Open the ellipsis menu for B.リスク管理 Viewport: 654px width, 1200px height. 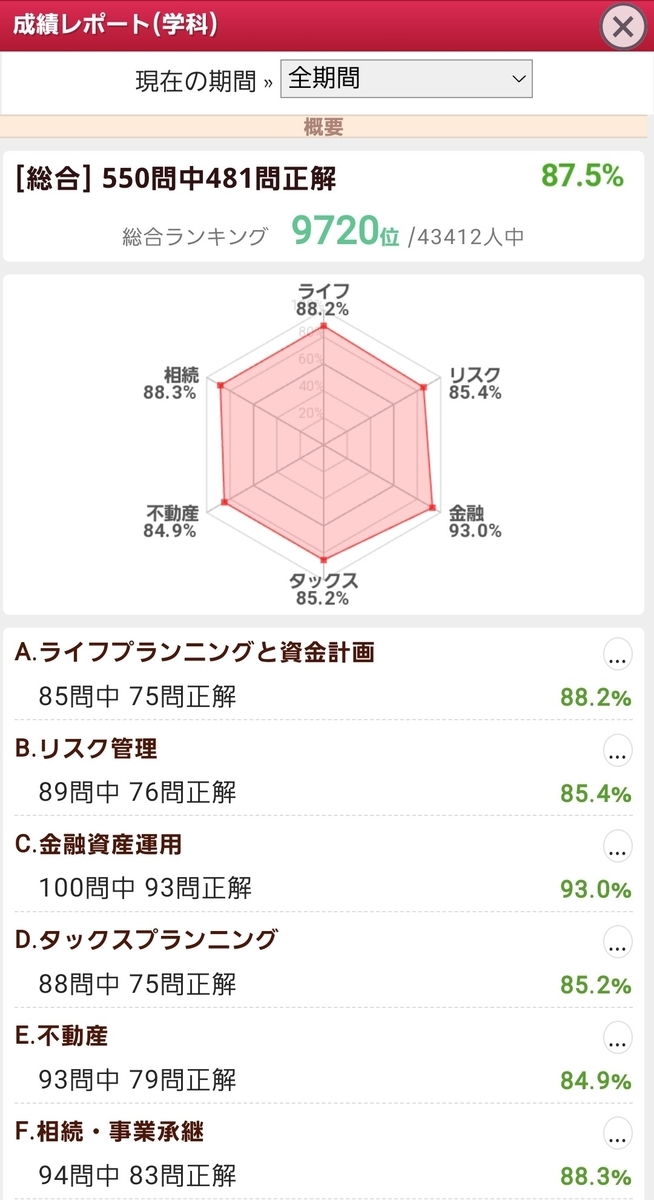click(618, 750)
